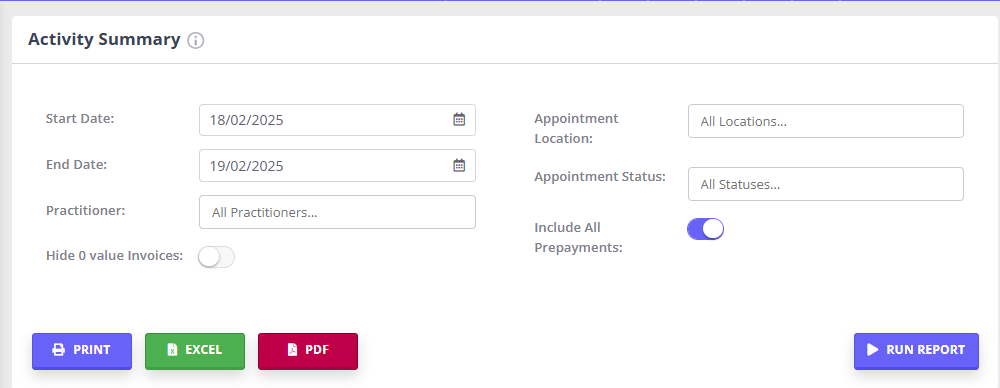
Task: Open the All Practitioners dropdown
Action: click(337, 212)
